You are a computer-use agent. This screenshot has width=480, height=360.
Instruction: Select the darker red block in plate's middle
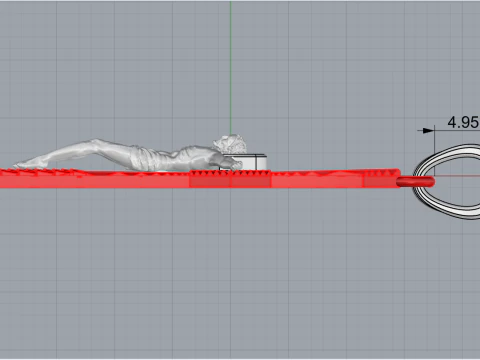[x=230, y=179]
